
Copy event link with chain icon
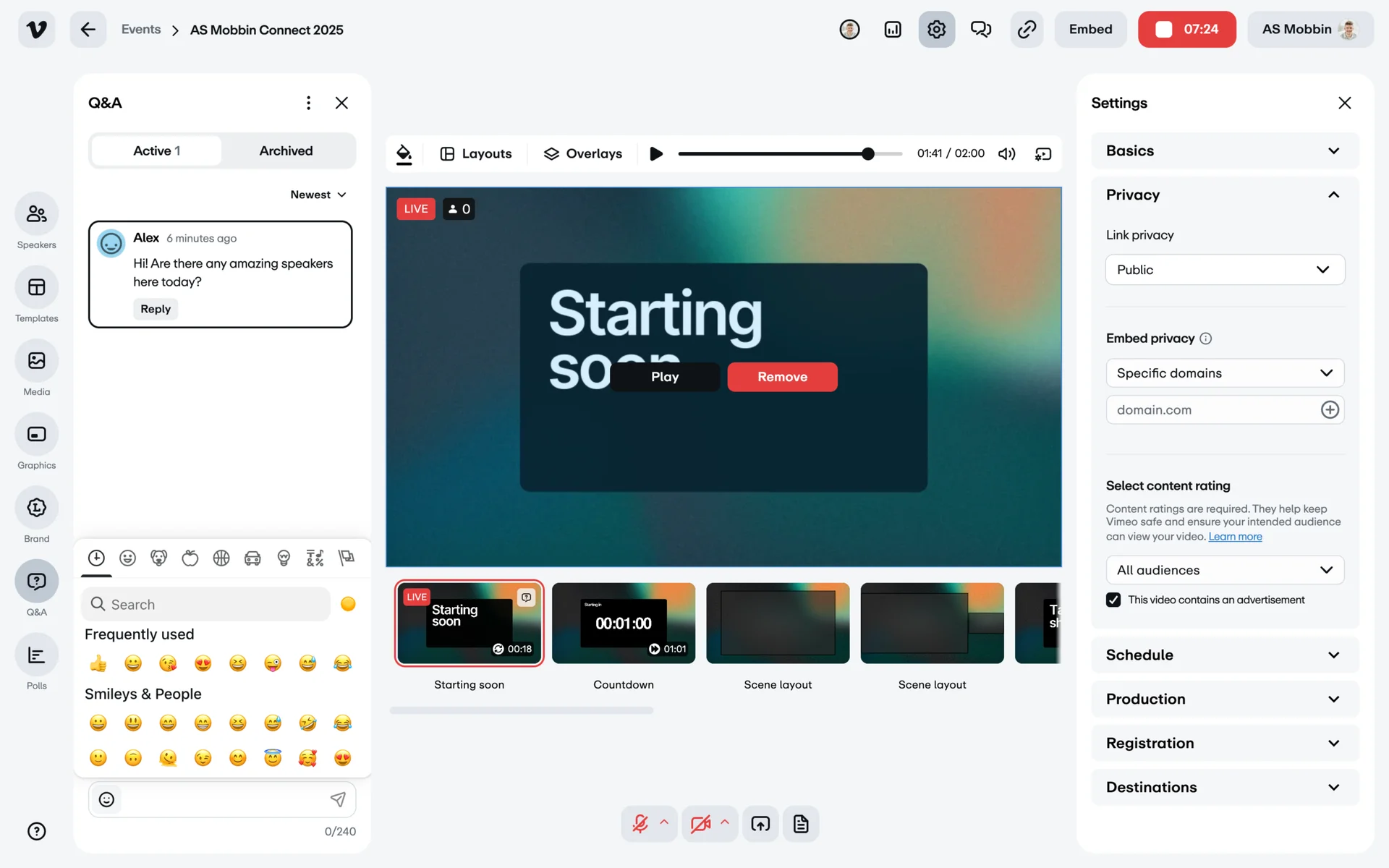(x=1027, y=30)
